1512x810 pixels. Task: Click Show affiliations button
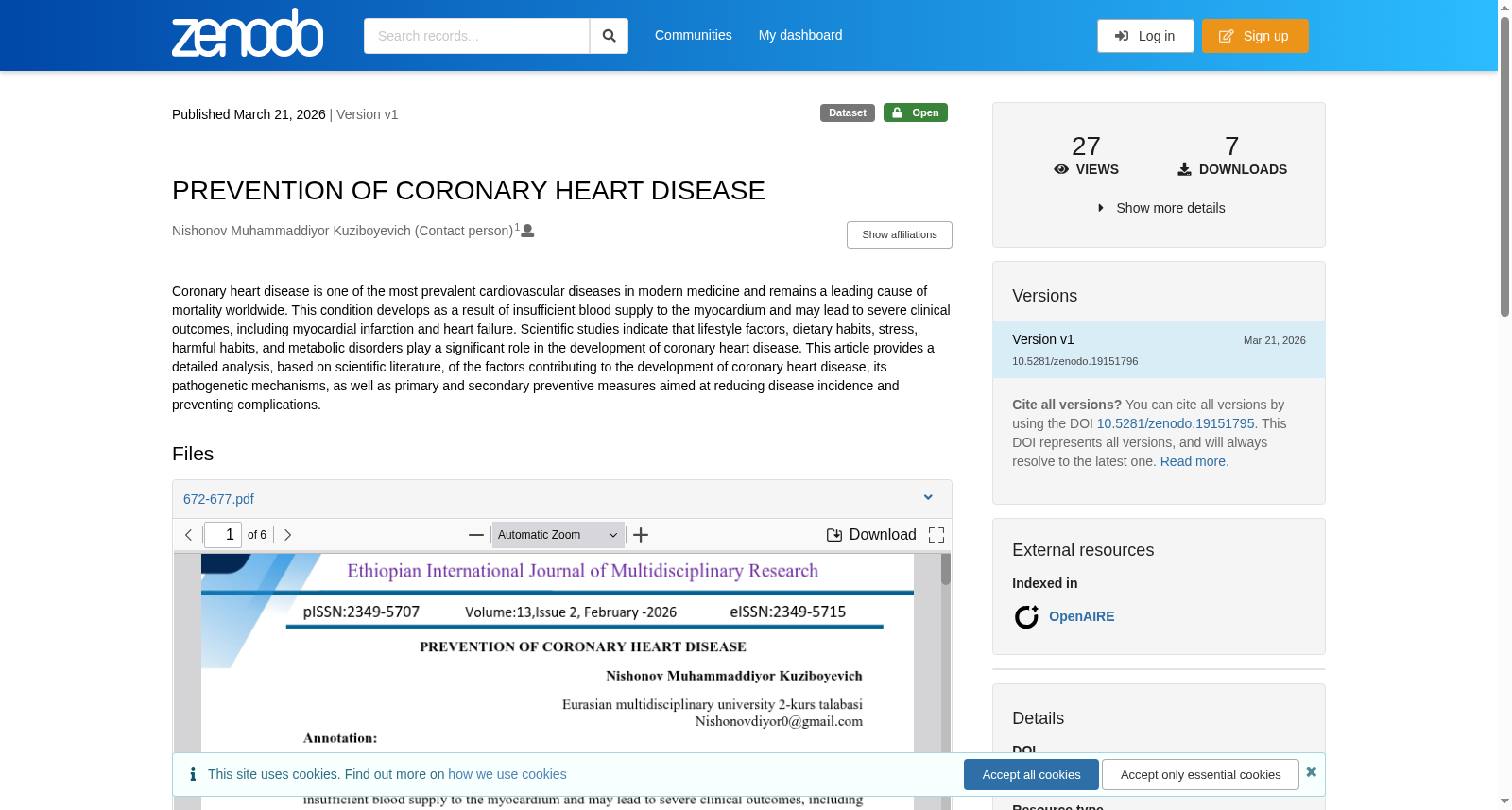click(900, 234)
